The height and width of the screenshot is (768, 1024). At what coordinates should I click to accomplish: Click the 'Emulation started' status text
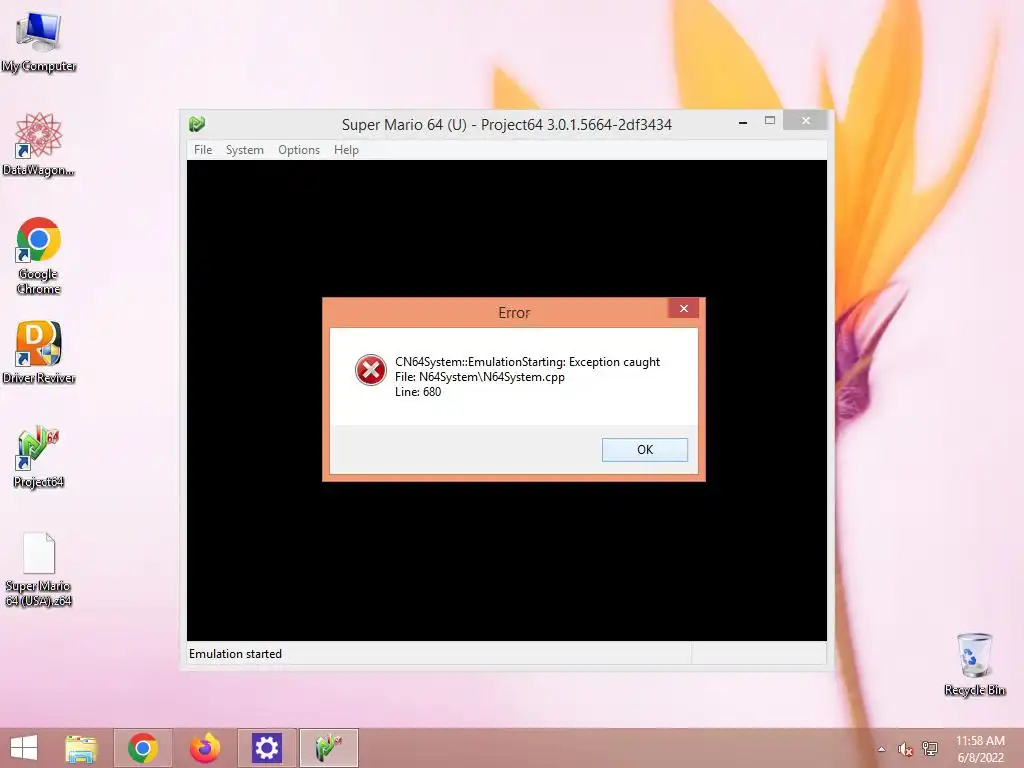[x=235, y=654]
